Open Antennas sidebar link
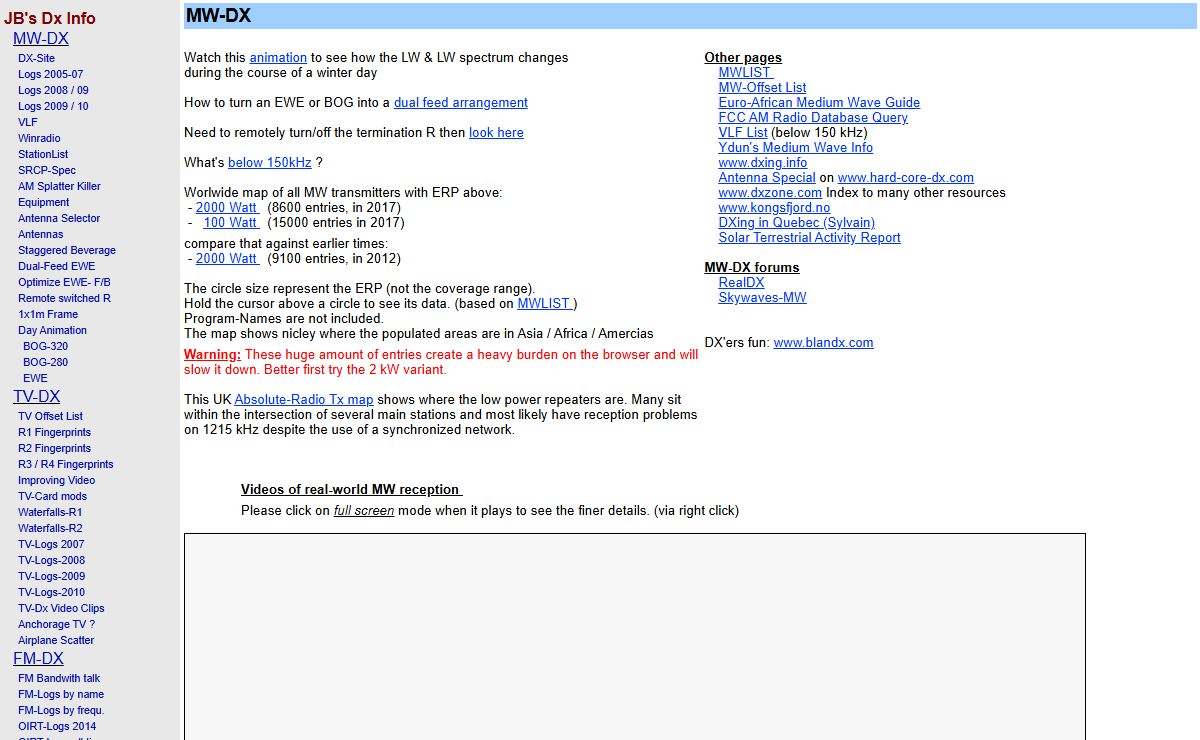 tap(41, 234)
